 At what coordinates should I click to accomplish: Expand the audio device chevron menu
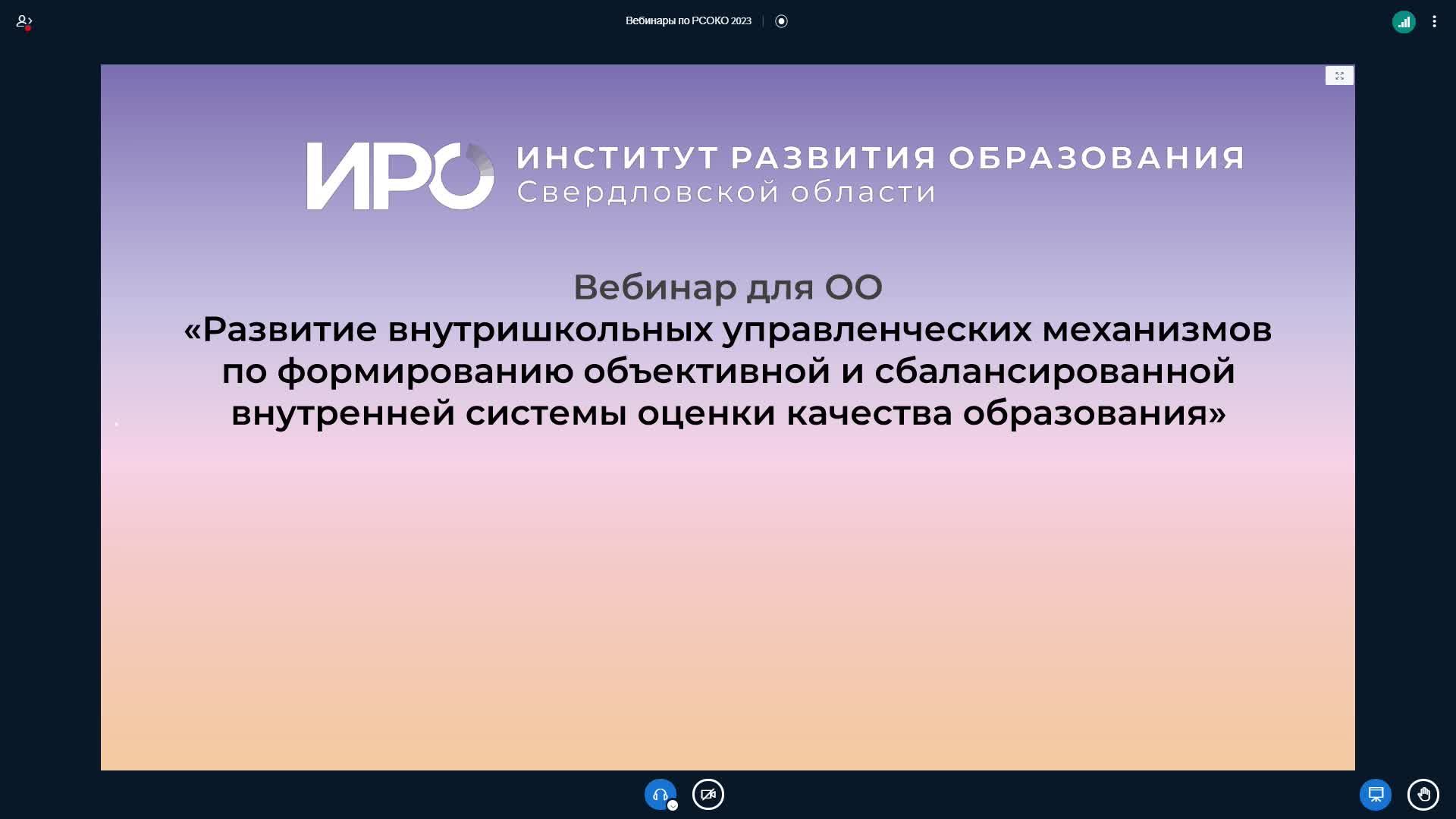point(673,805)
